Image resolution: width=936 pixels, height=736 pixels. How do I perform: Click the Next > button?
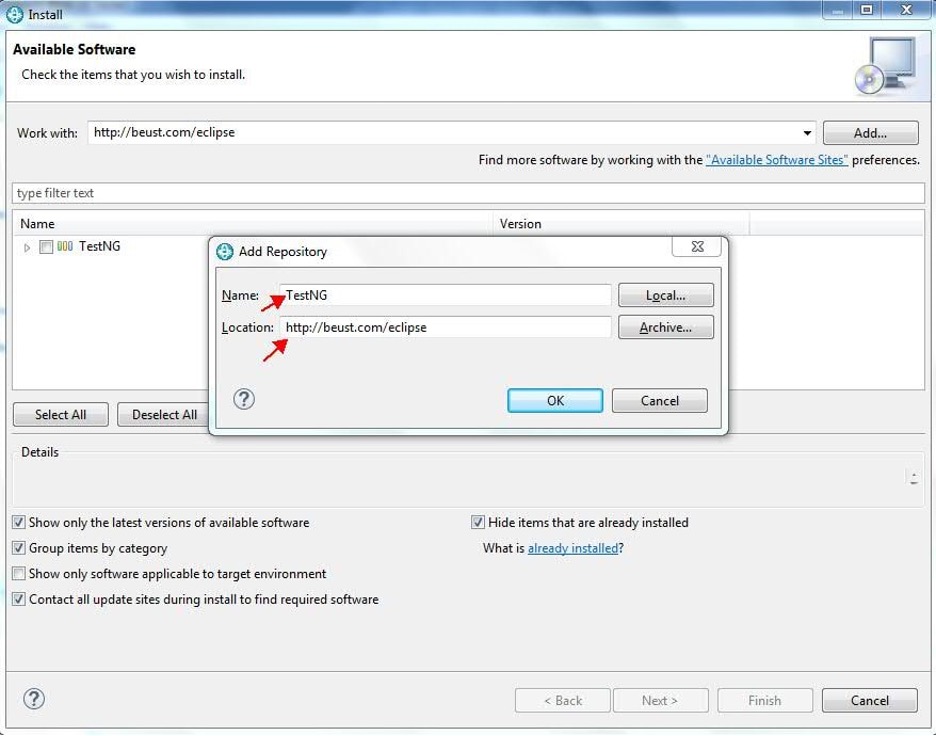[660, 700]
